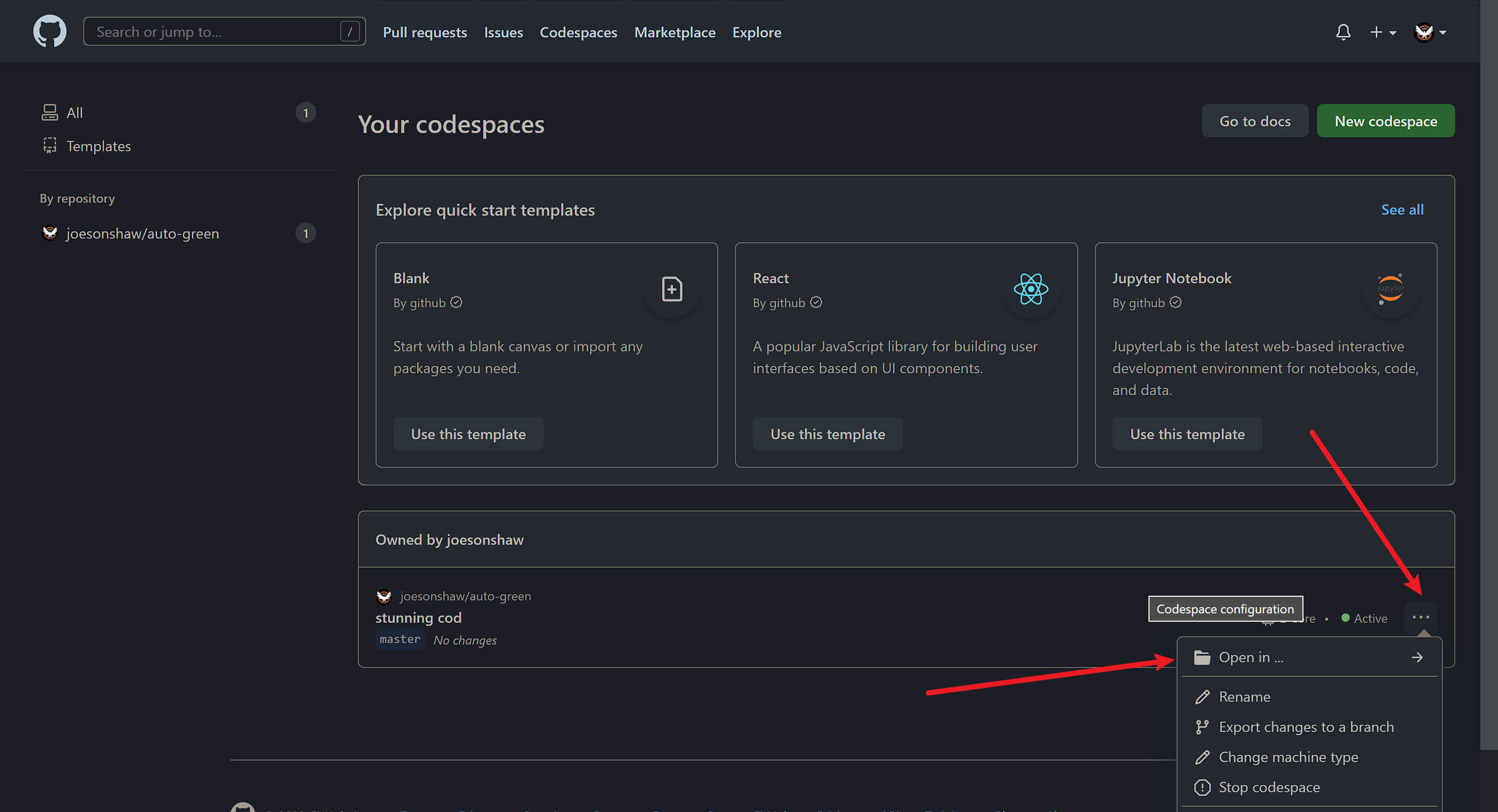Open the Blank template title
The width and height of the screenshot is (1498, 812).
pos(411,278)
